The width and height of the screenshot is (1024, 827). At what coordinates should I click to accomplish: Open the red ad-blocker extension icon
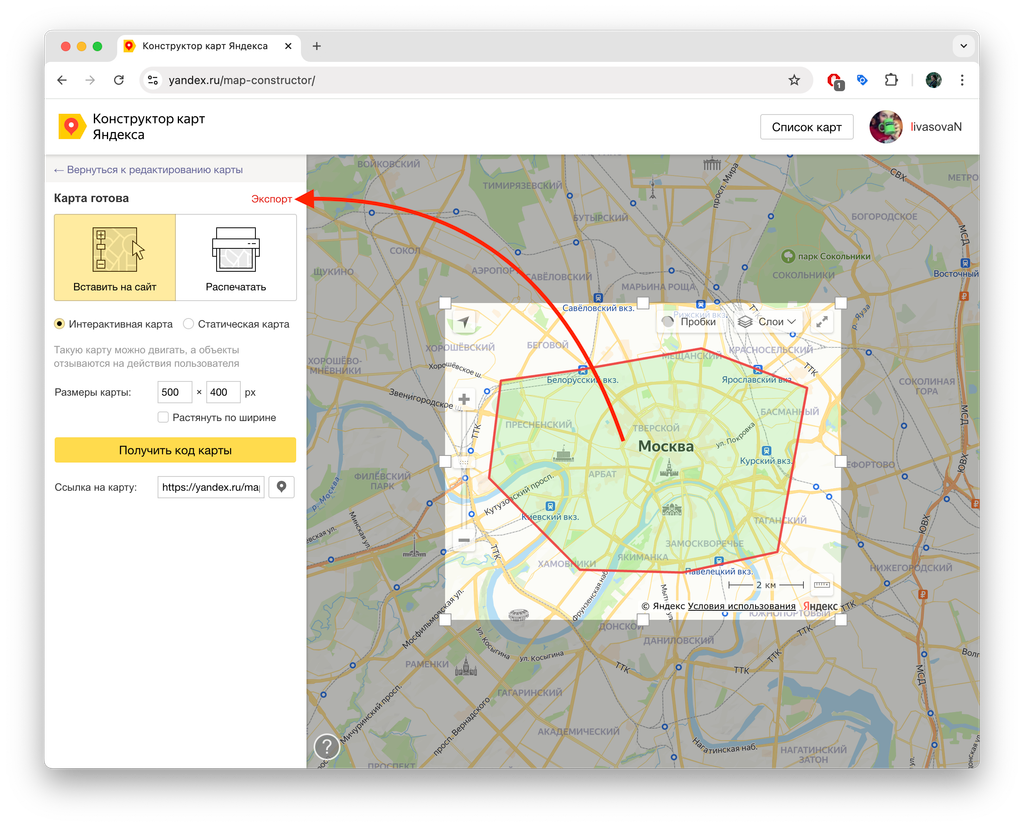point(834,81)
